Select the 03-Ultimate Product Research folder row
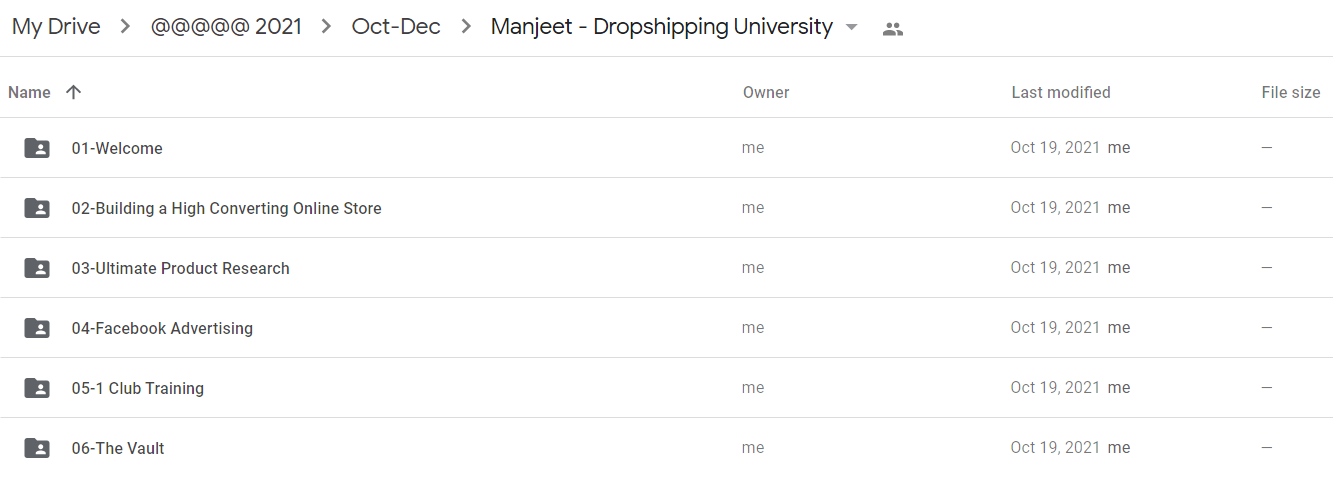1333x477 pixels. tap(666, 268)
